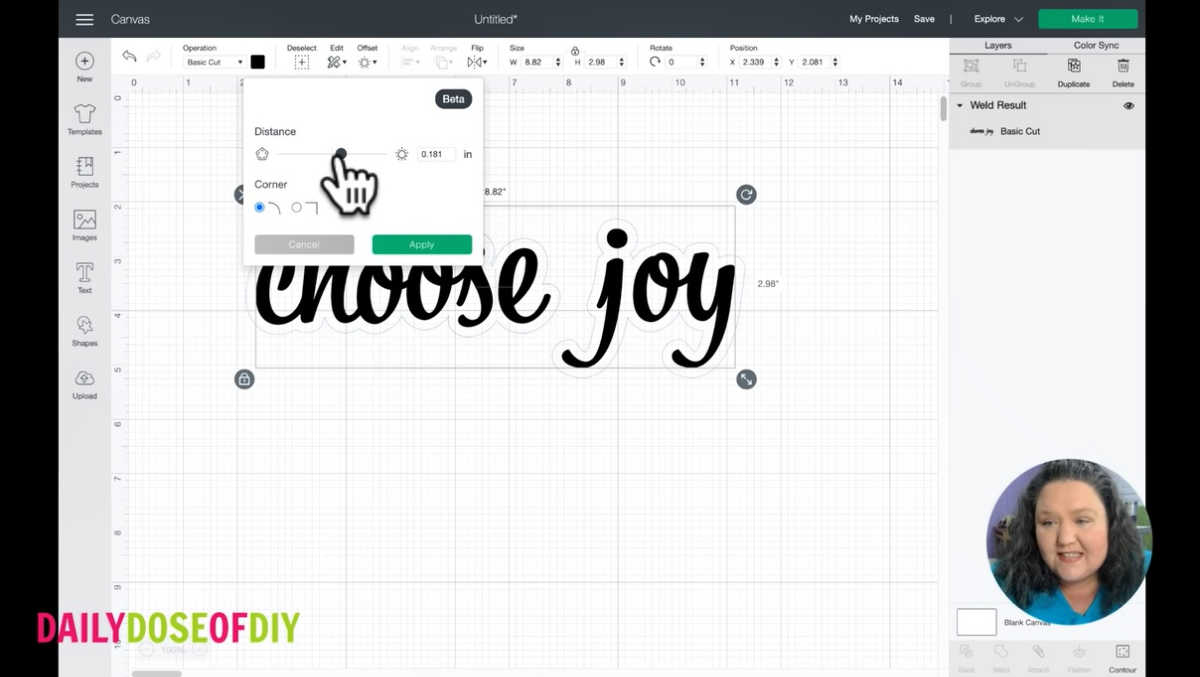Image resolution: width=1200 pixels, height=677 pixels.
Task: Click the black operation color swatch
Action: (x=258, y=62)
